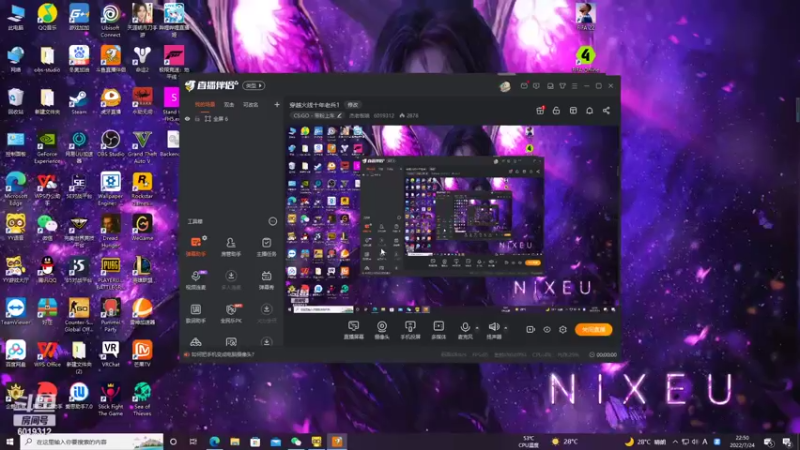The height and width of the screenshot is (450, 800).
Task: Toggle visibility of the fullscreen 6 source
Action: pyautogui.click(x=187, y=119)
